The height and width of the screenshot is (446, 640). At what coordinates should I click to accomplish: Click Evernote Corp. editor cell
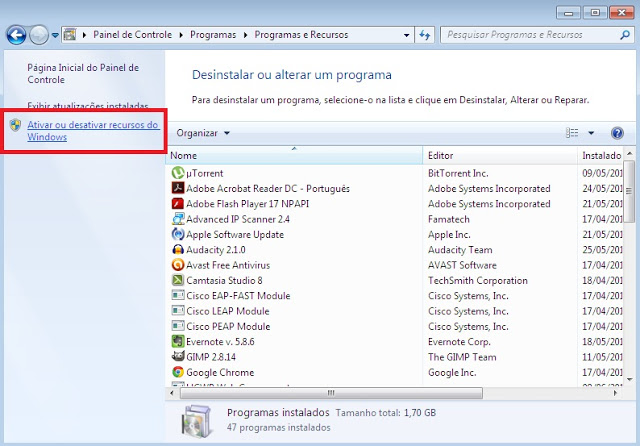point(459,342)
